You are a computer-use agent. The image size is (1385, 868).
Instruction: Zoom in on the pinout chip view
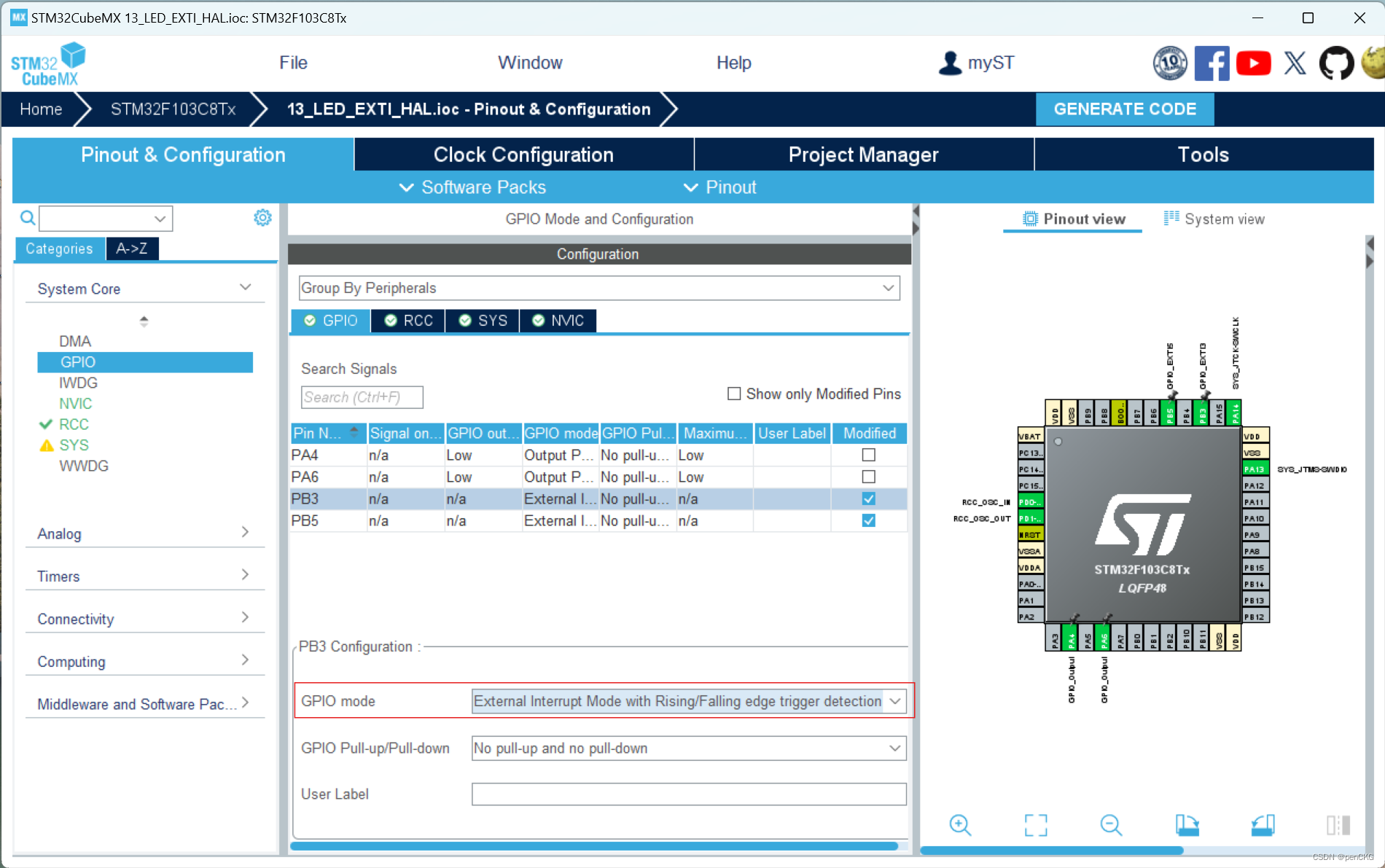coord(960,825)
